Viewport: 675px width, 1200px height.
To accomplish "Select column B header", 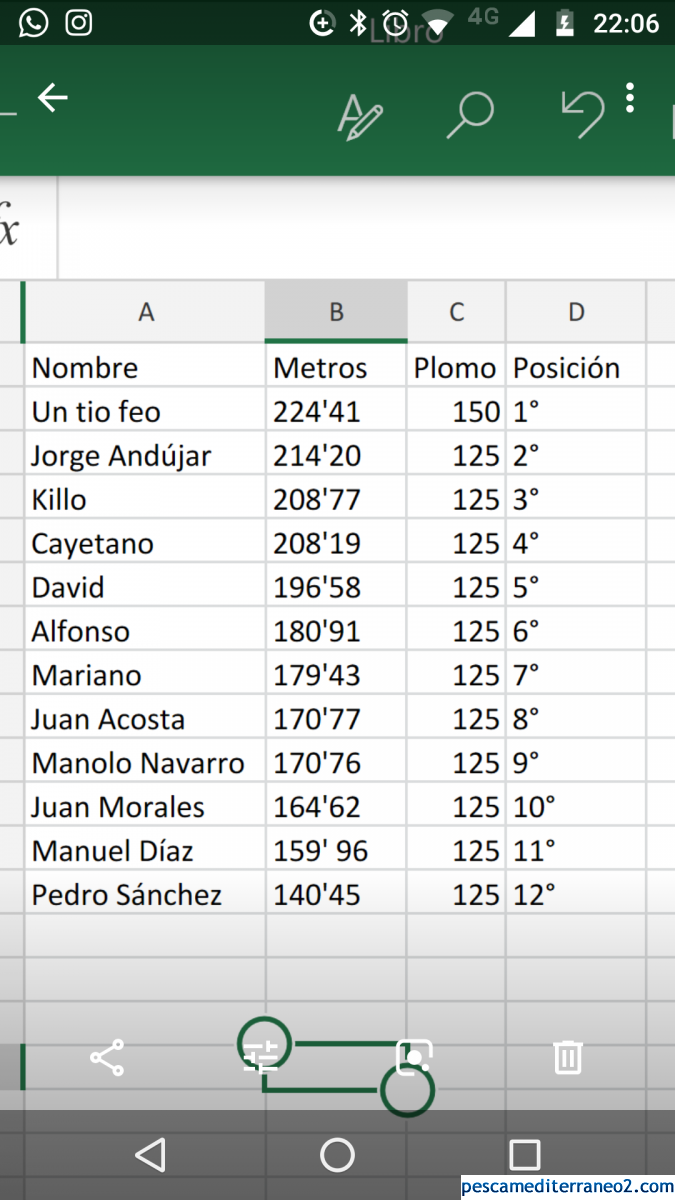I will click(x=336, y=312).
